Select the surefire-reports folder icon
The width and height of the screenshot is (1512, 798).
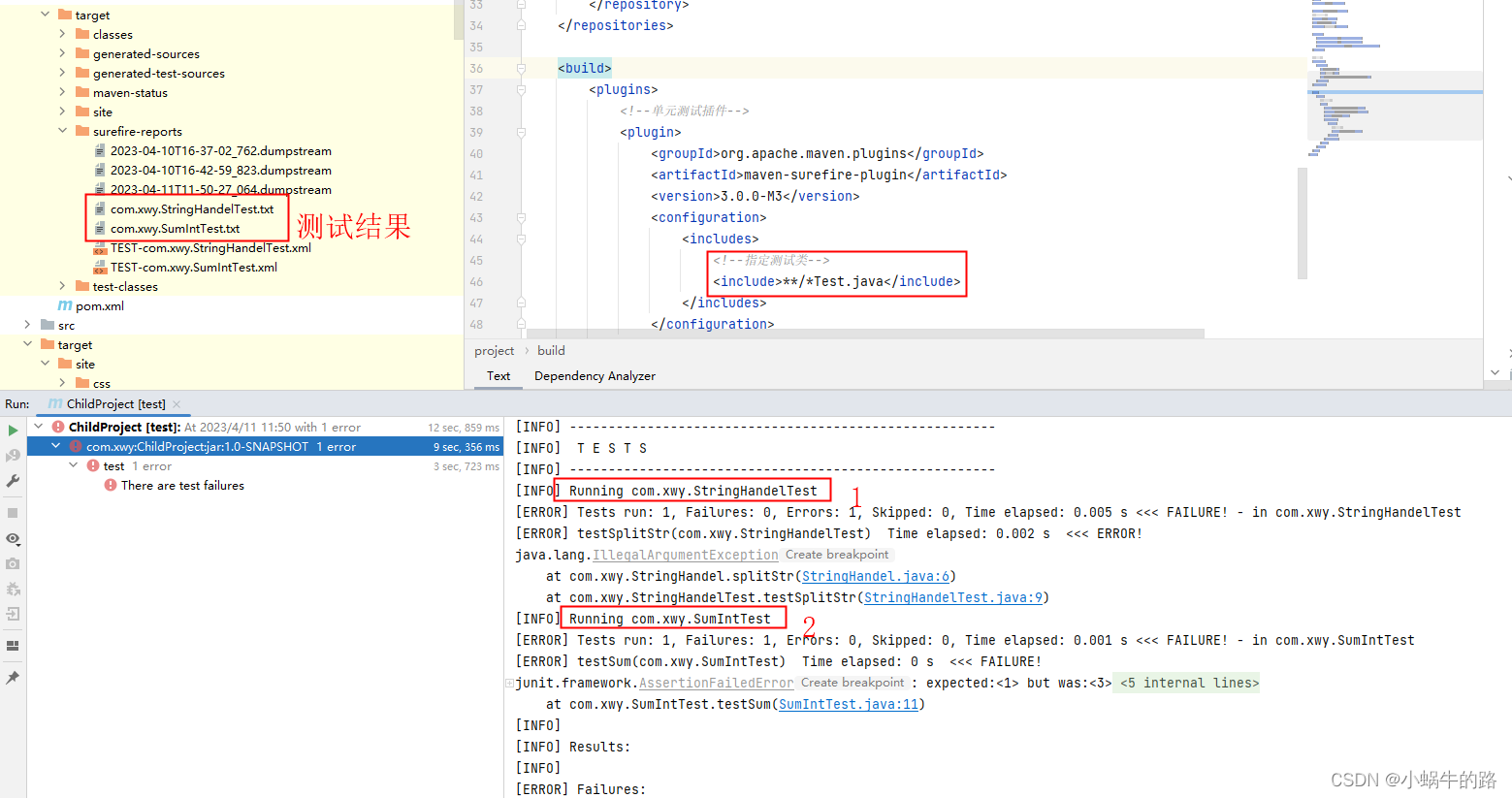pyautogui.click(x=82, y=131)
